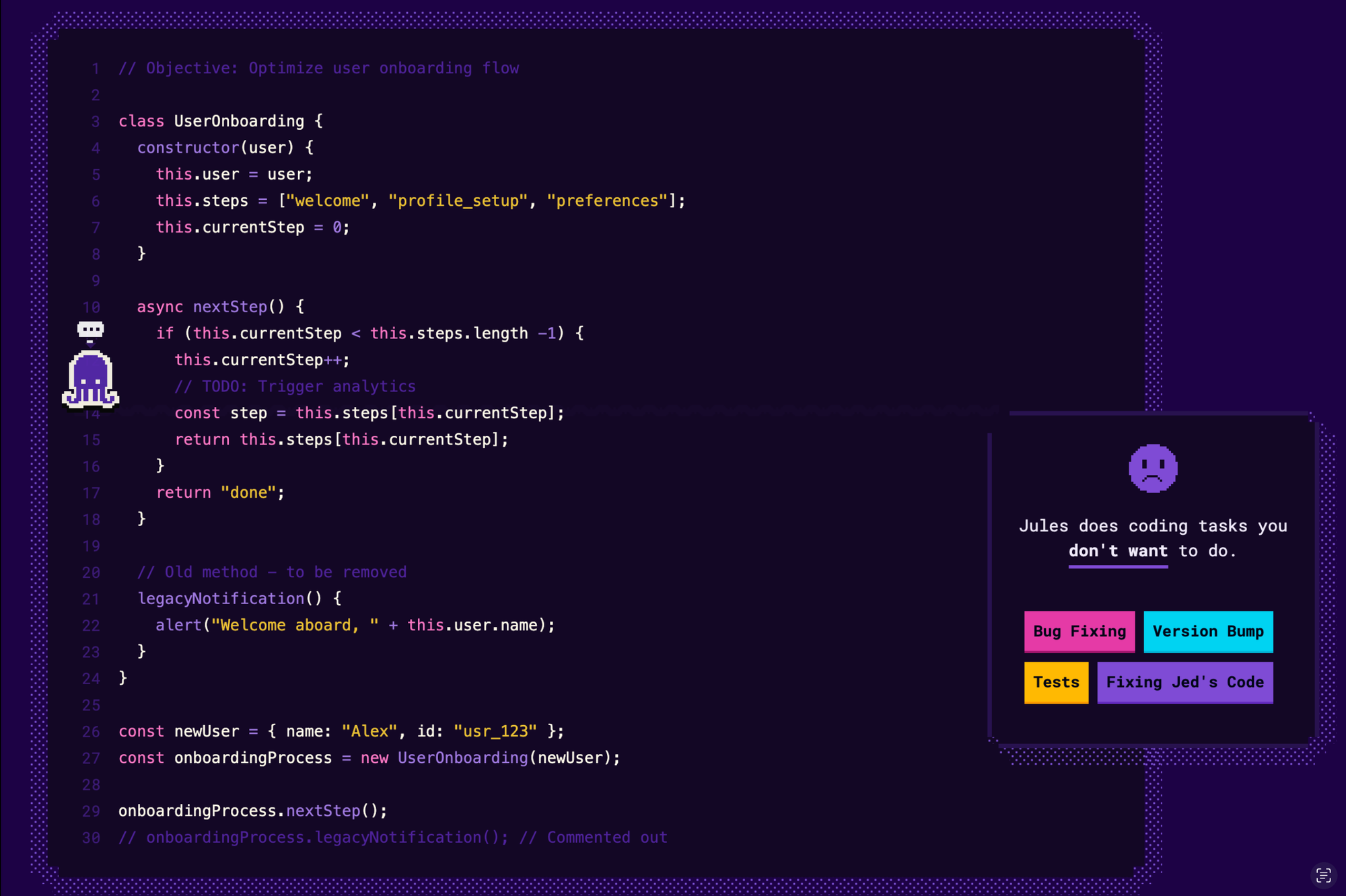
Task: Click the speech bubble above the octopus
Action: 90,330
